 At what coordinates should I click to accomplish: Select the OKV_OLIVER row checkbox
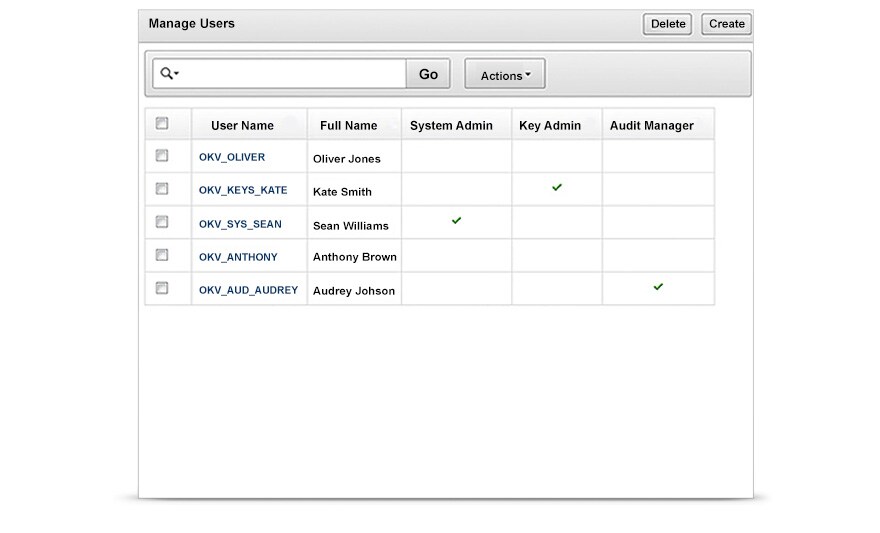click(162, 156)
